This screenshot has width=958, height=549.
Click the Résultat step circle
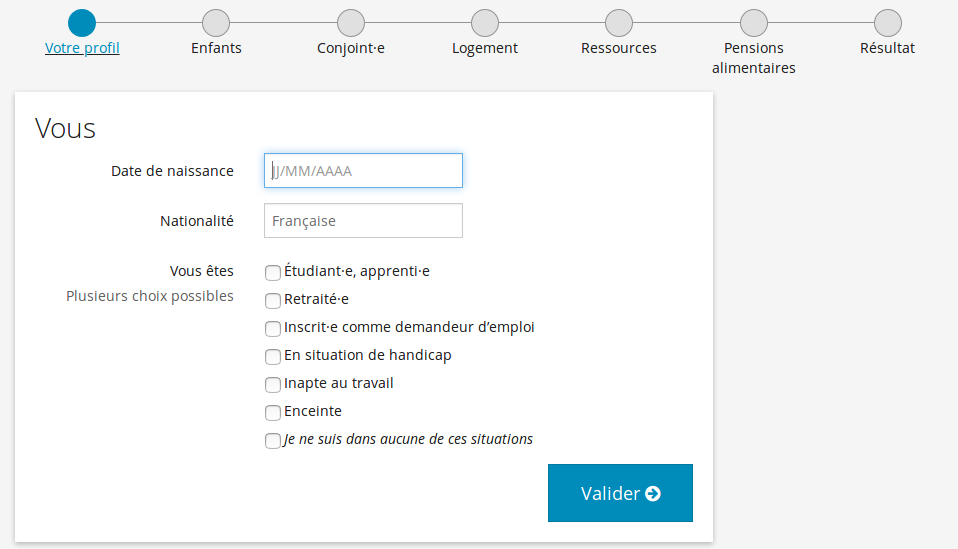pos(888,23)
